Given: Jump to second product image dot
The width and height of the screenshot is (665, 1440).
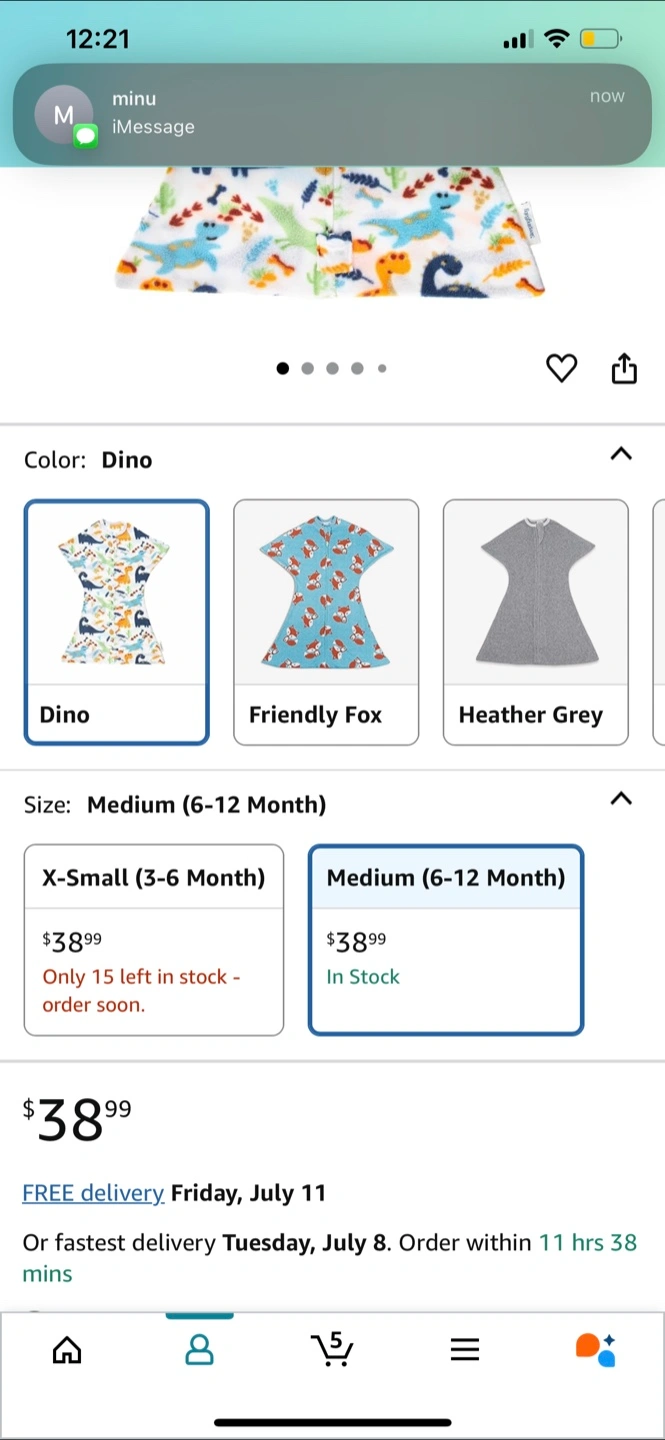Looking at the screenshot, I should tap(307, 369).
